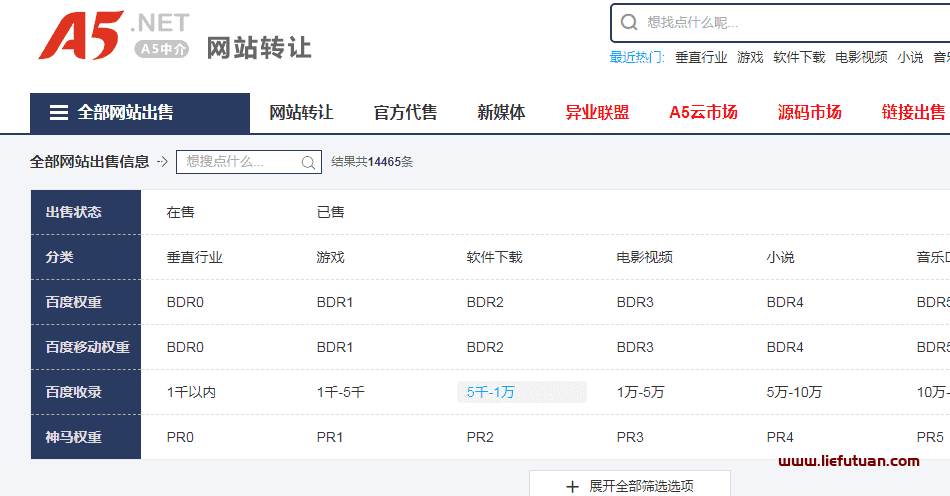Open the 网站转让 nav tab
This screenshot has width=950, height=496.
(x=301, y=113)
